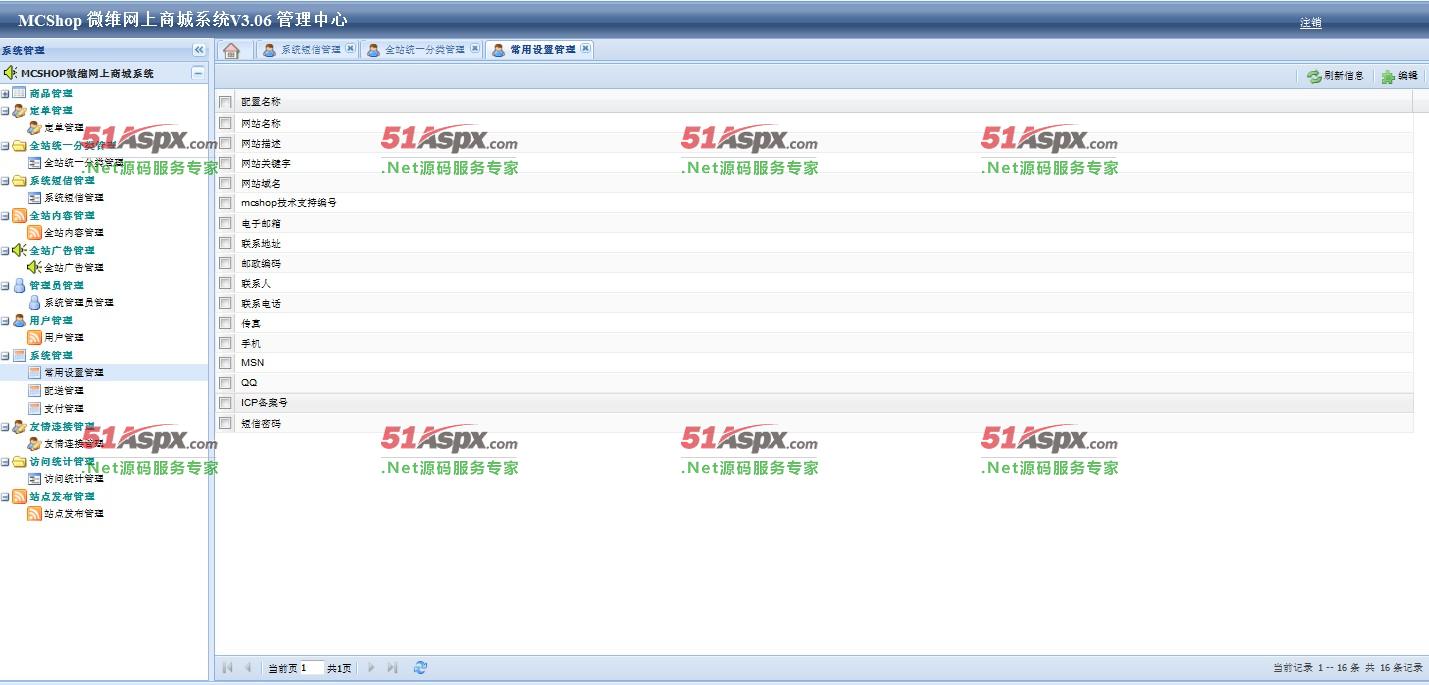
Task: Collapse the MCSHOP微维网上商城系统 panel
Action: [x=198, y=73]
